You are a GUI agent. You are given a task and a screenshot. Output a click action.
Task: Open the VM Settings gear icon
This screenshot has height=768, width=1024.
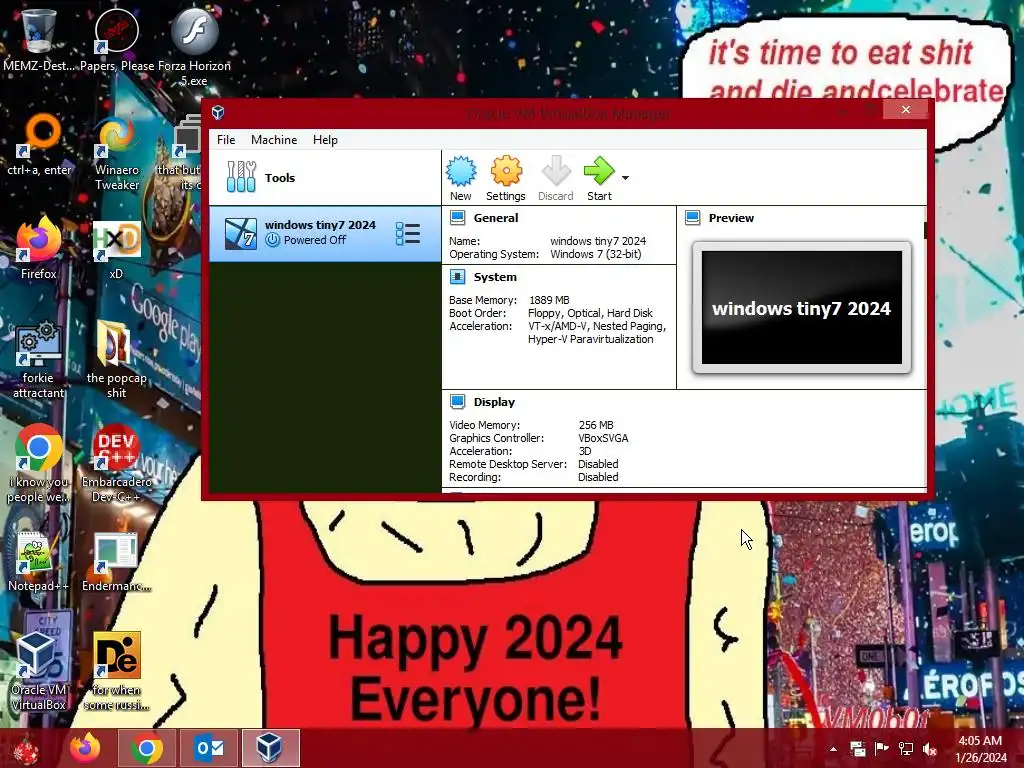tap(505, 178)
